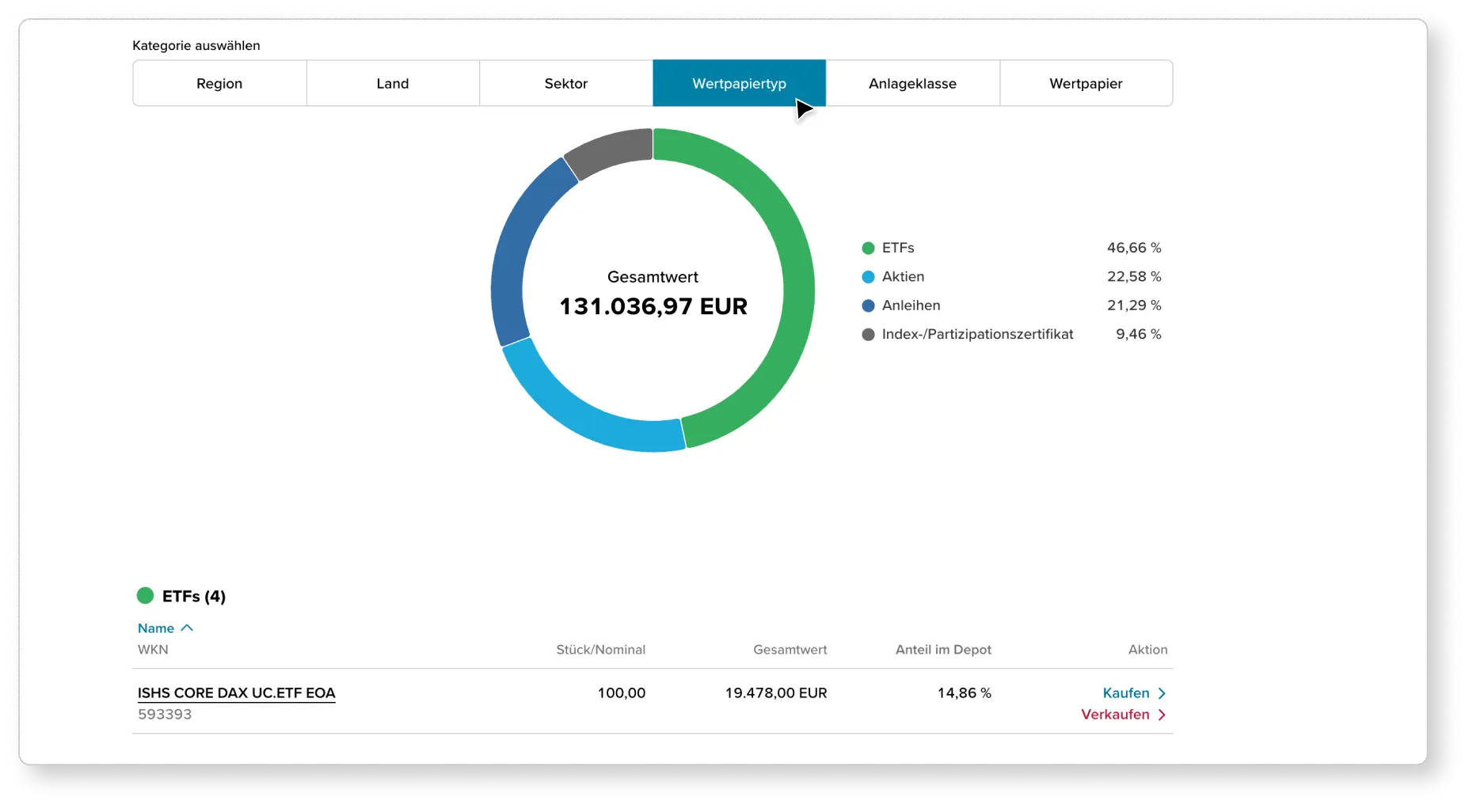Click the upward sort arrow beside Name
The image size is (1465, 812).
pos(188,627)
